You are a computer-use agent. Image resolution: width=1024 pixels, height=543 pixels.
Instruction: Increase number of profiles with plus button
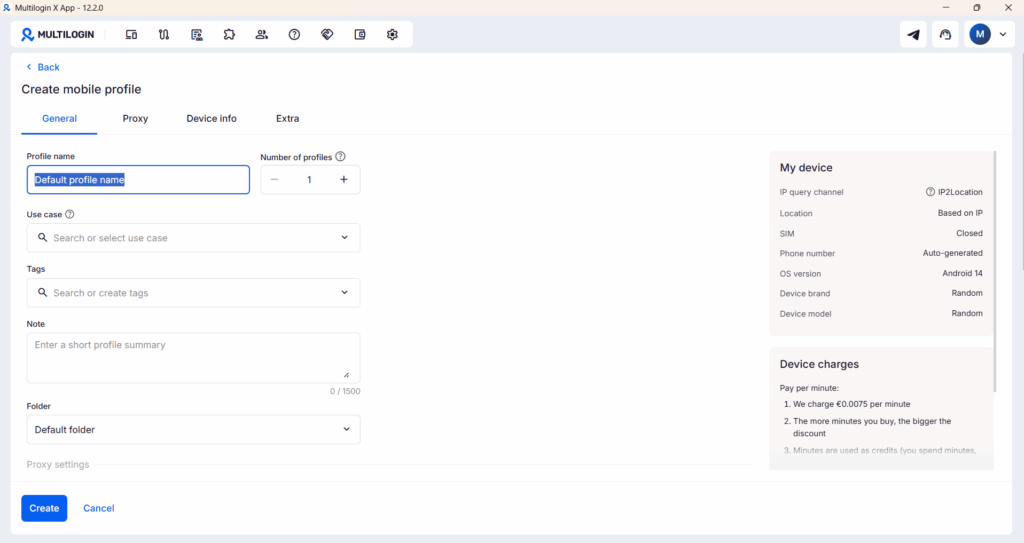click(x=343, y=180)
